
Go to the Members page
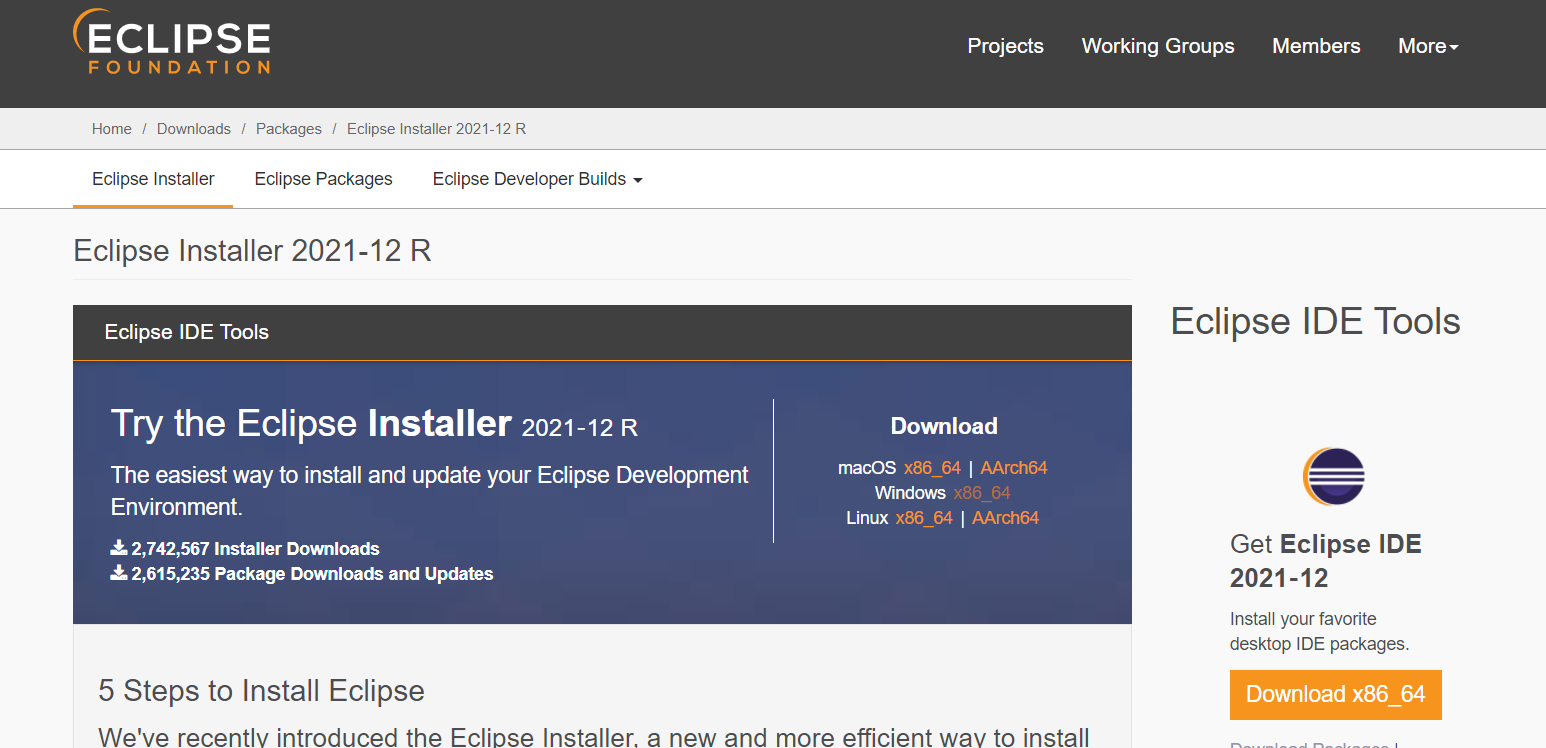click(x=1316, y=46)
